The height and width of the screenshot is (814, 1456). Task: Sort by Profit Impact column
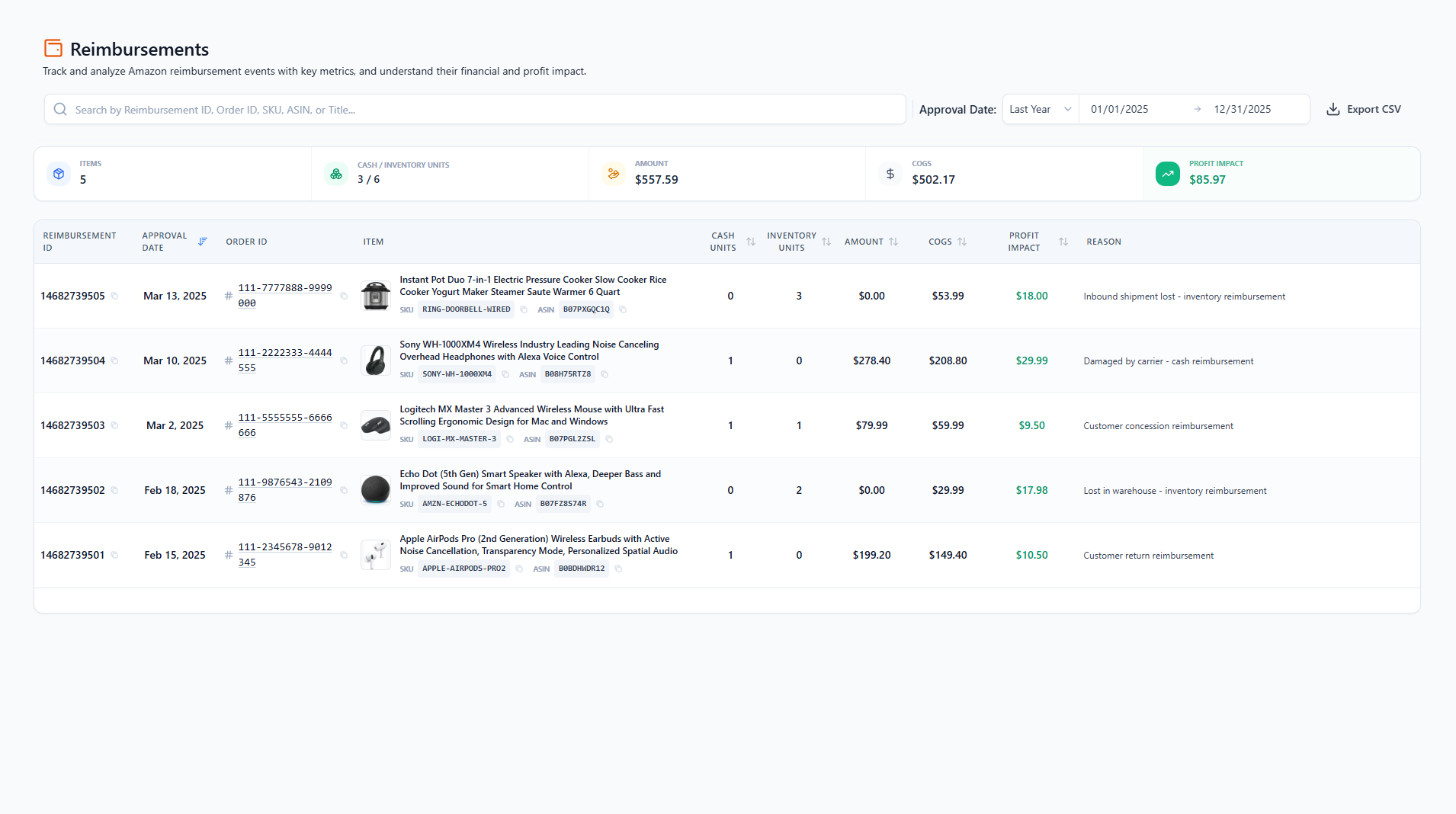coord(1063,242)
